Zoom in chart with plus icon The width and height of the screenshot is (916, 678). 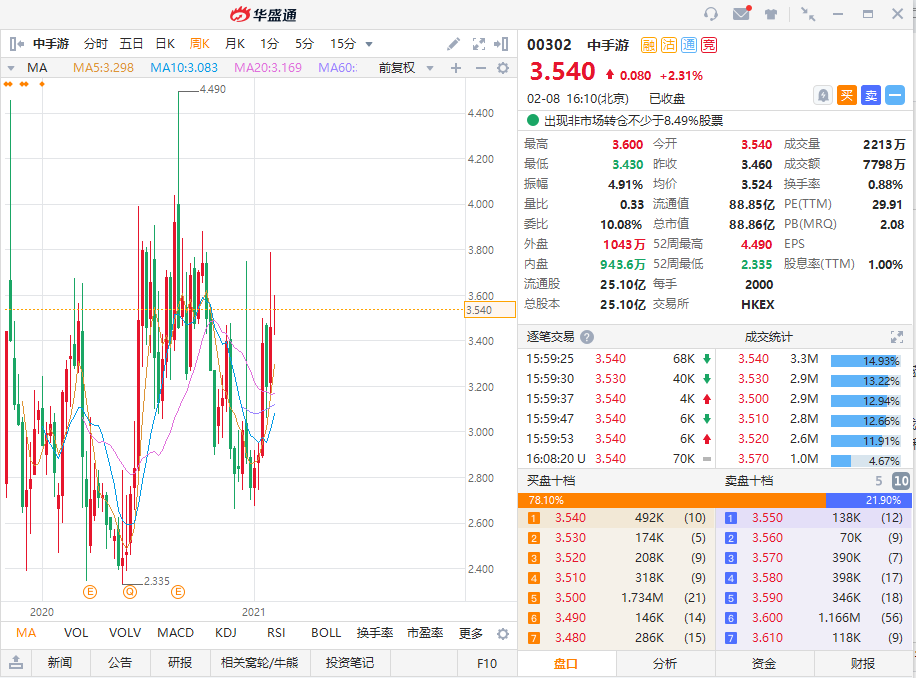[456, 68]
